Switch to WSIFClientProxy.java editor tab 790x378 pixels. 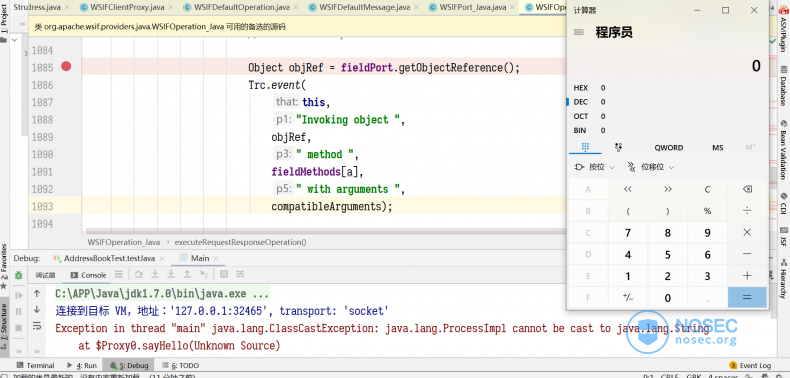tap(126, 7)
